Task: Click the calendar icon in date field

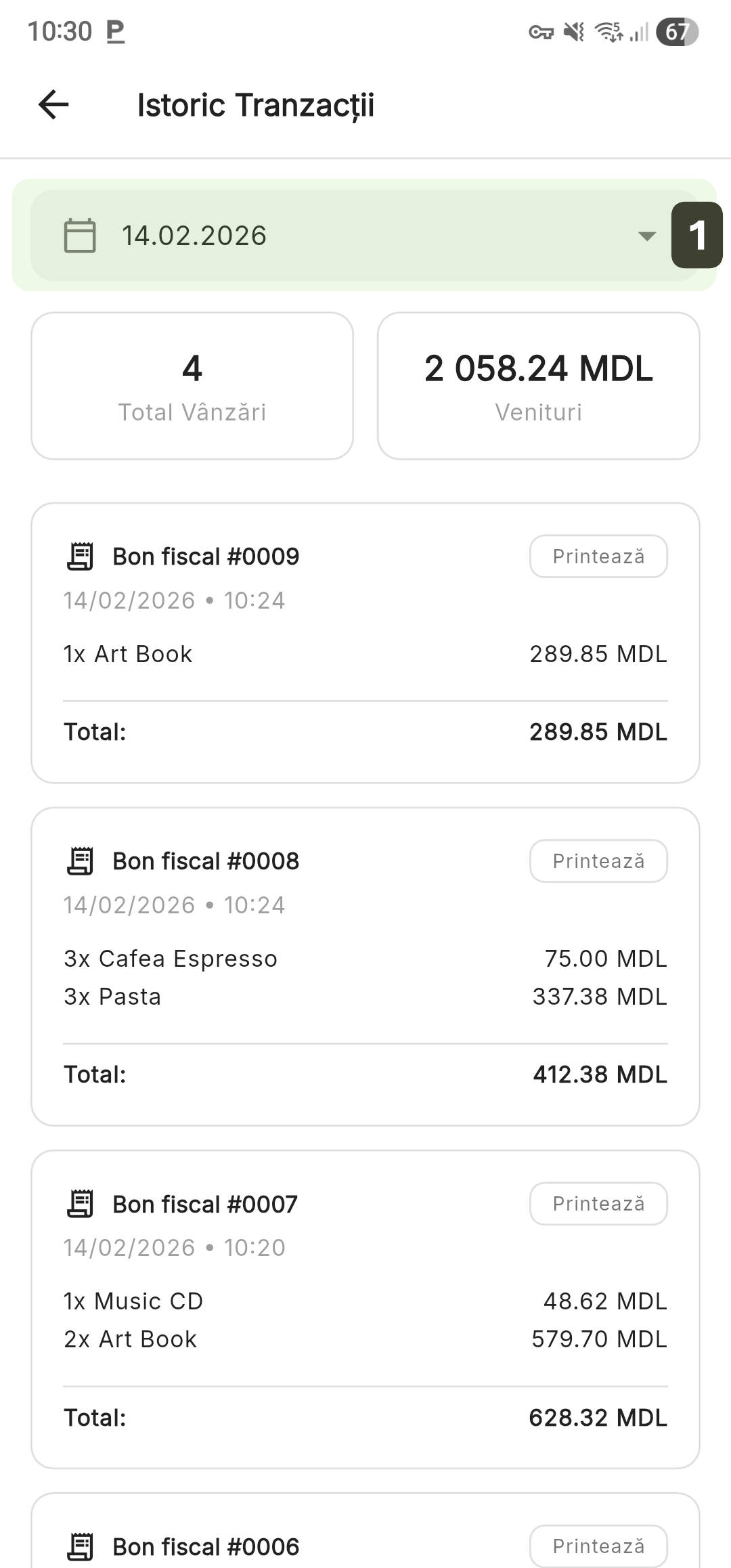Action: tap(80, 236)
